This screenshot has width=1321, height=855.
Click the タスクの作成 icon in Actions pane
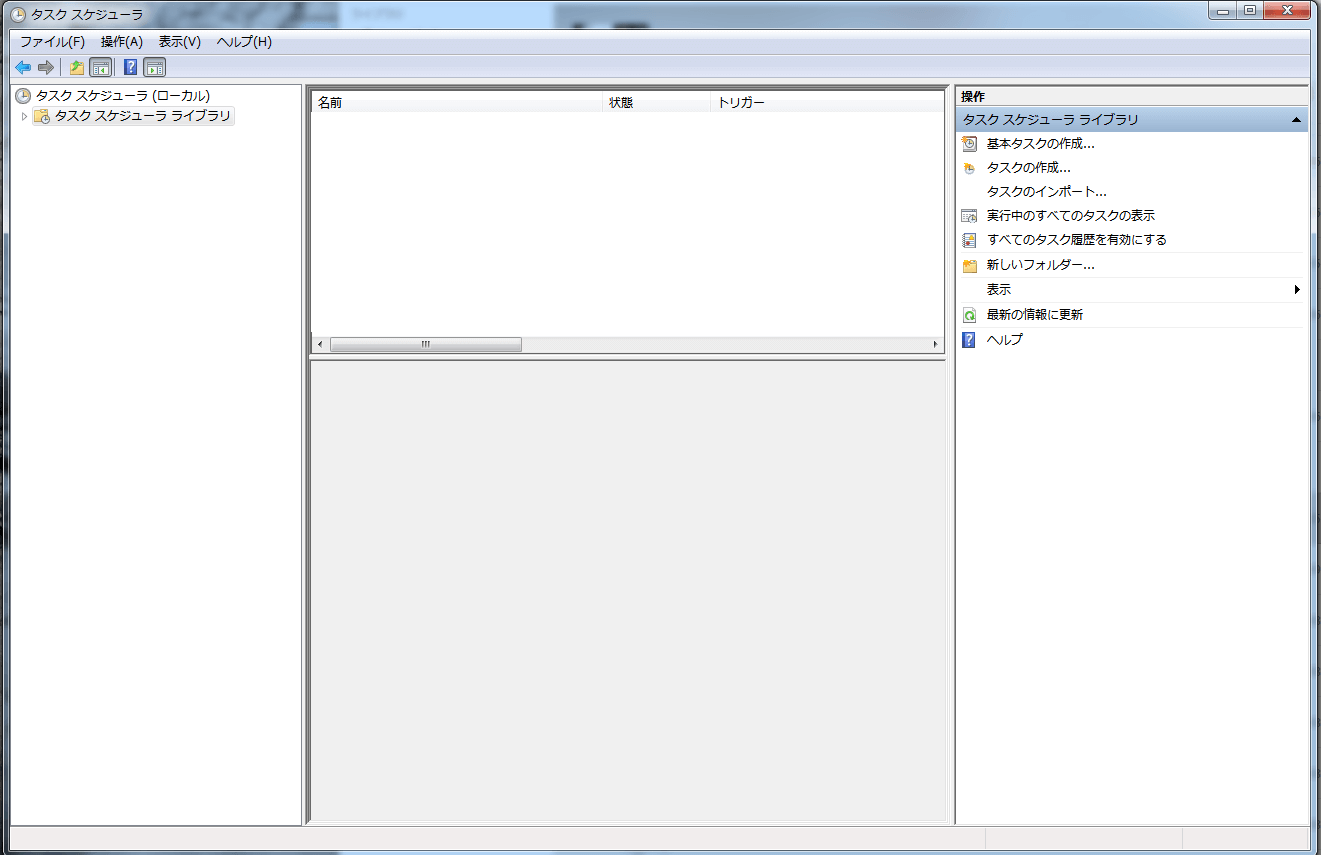[x=968, y=168]
